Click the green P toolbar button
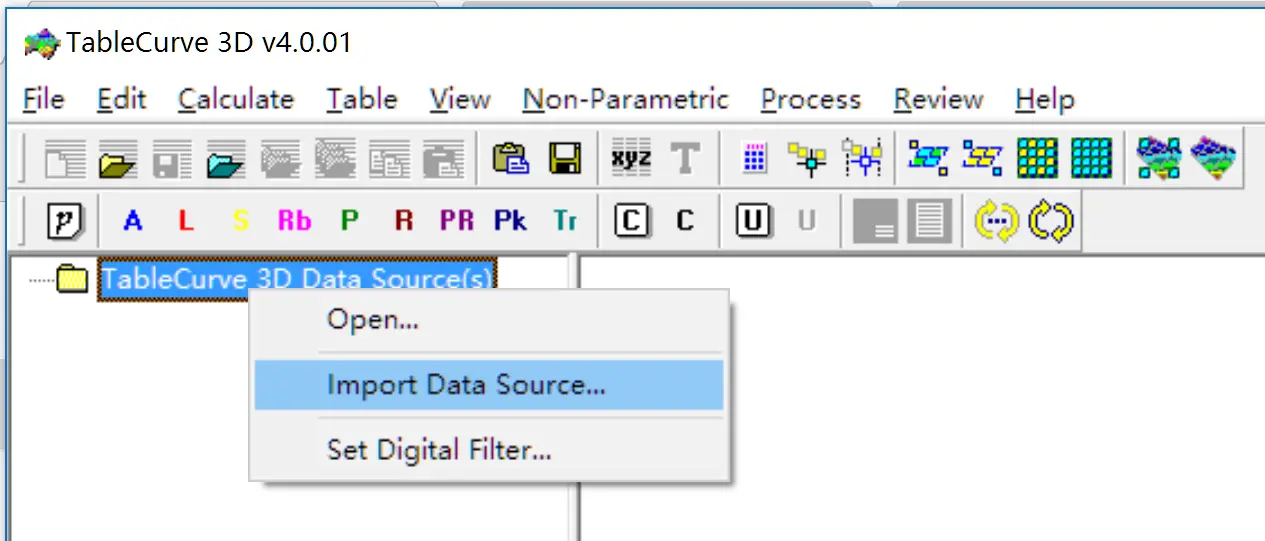 pyautogui.click(x=349, y=221)
